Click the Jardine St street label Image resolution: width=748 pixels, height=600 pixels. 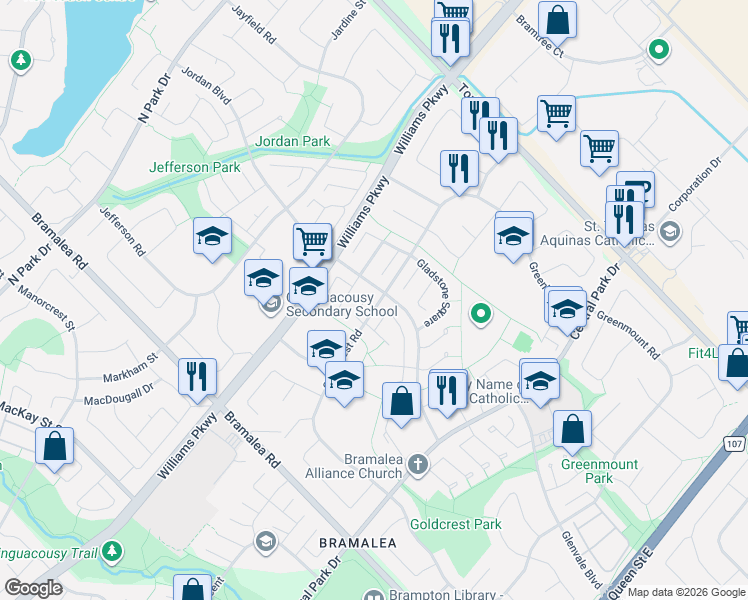tap(348, 20)
